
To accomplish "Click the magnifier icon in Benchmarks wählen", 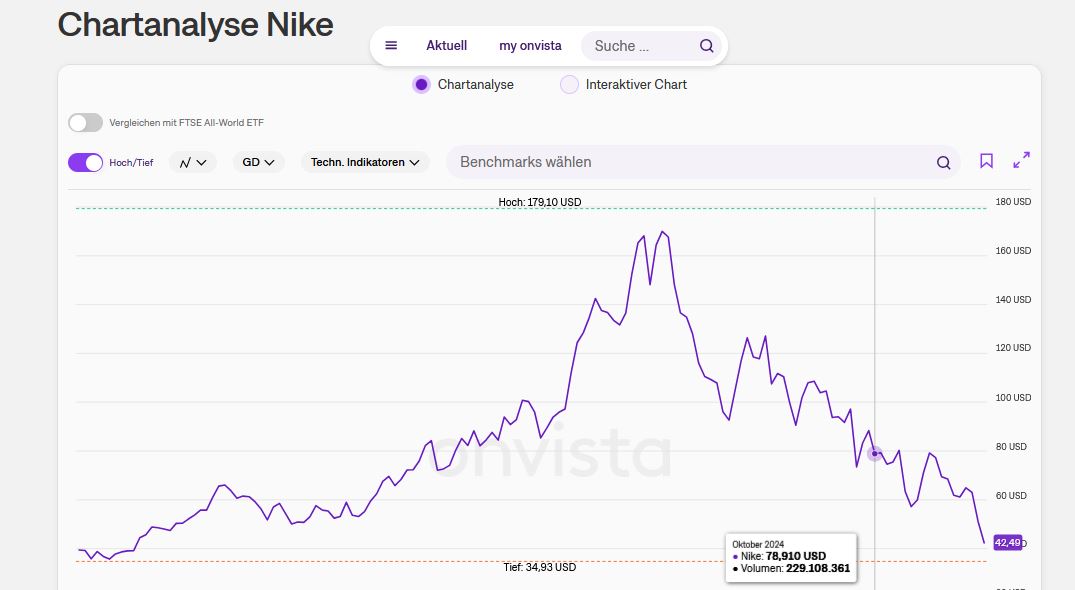I will coord(942,161).
